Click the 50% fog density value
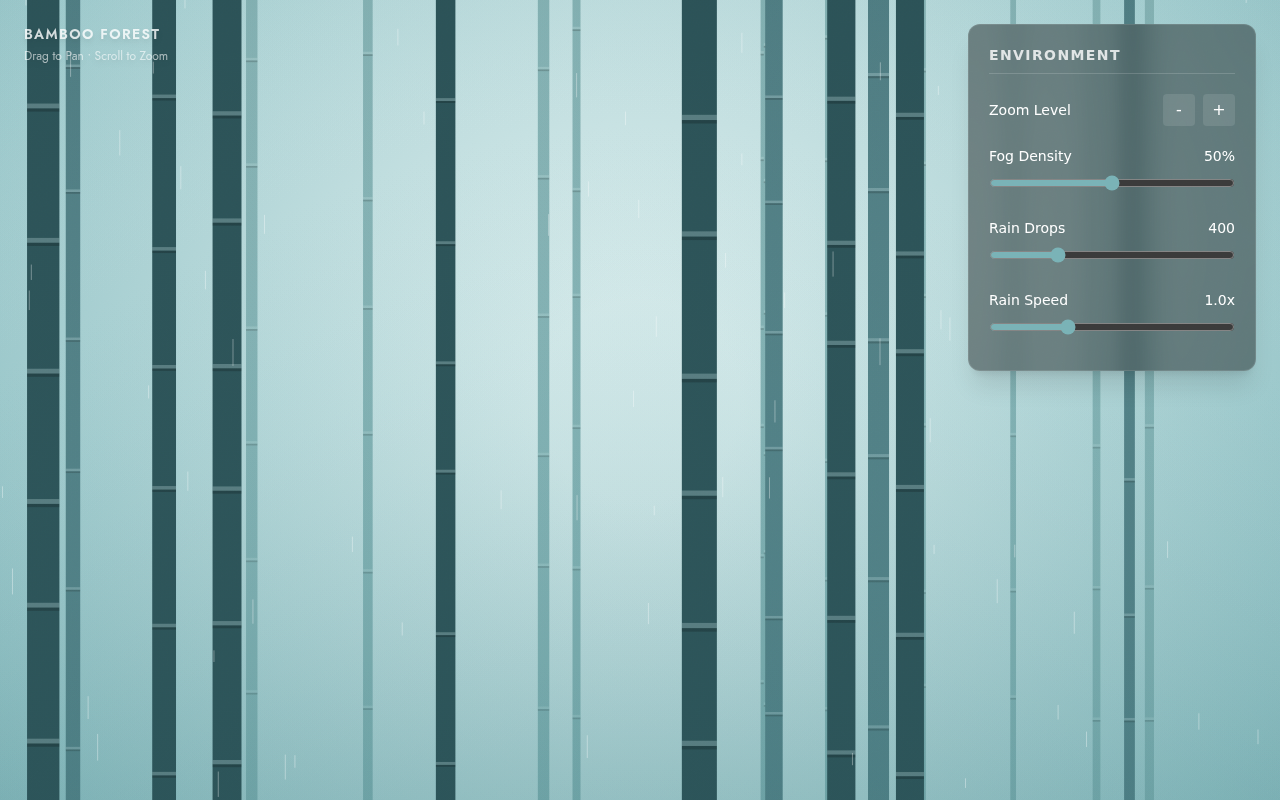 coord(1219,156)
